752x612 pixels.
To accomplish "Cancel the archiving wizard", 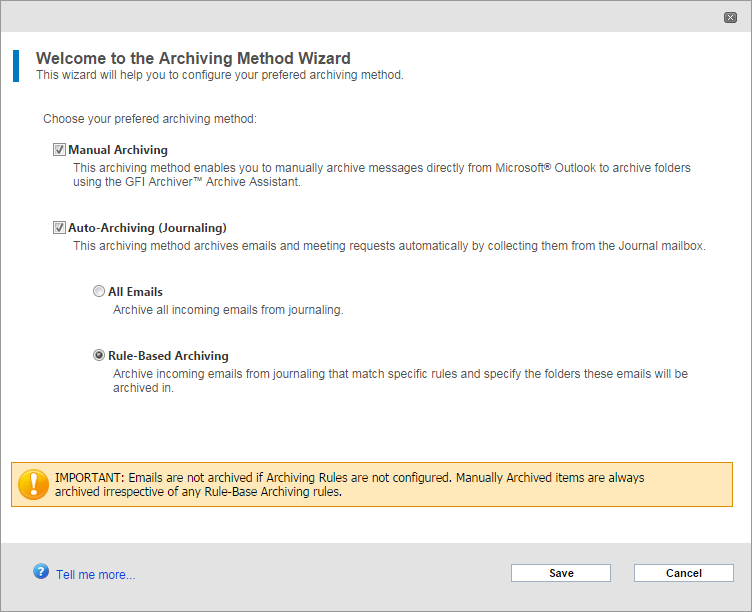I will (683, 573).
